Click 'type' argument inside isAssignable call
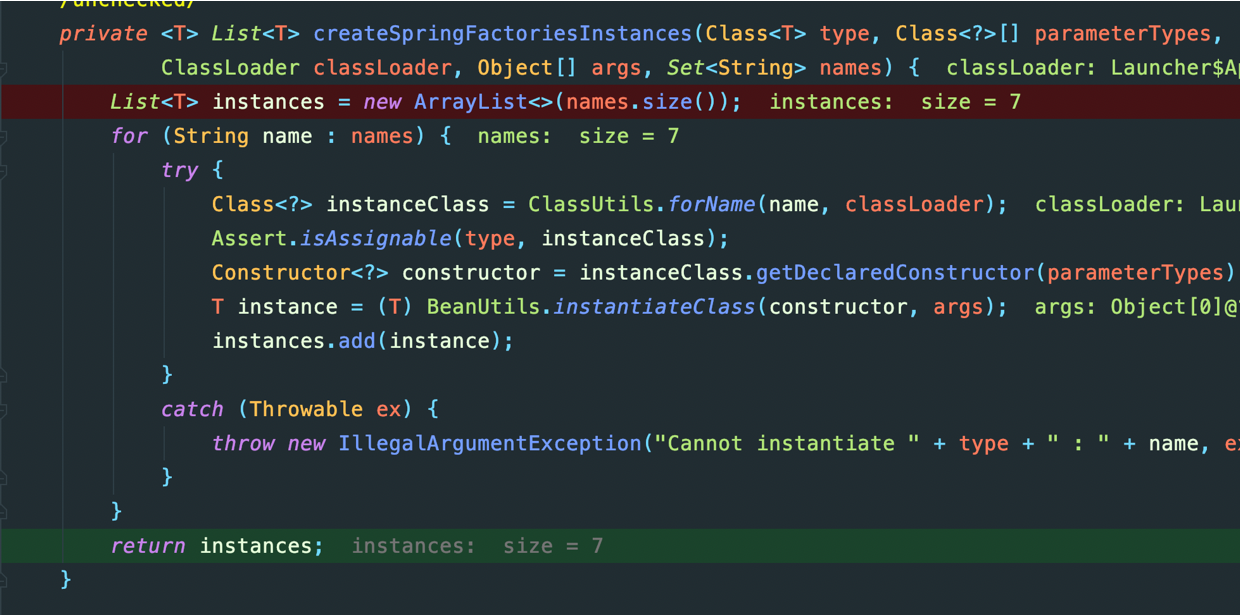1240x616 pixels. coord(490,238)
